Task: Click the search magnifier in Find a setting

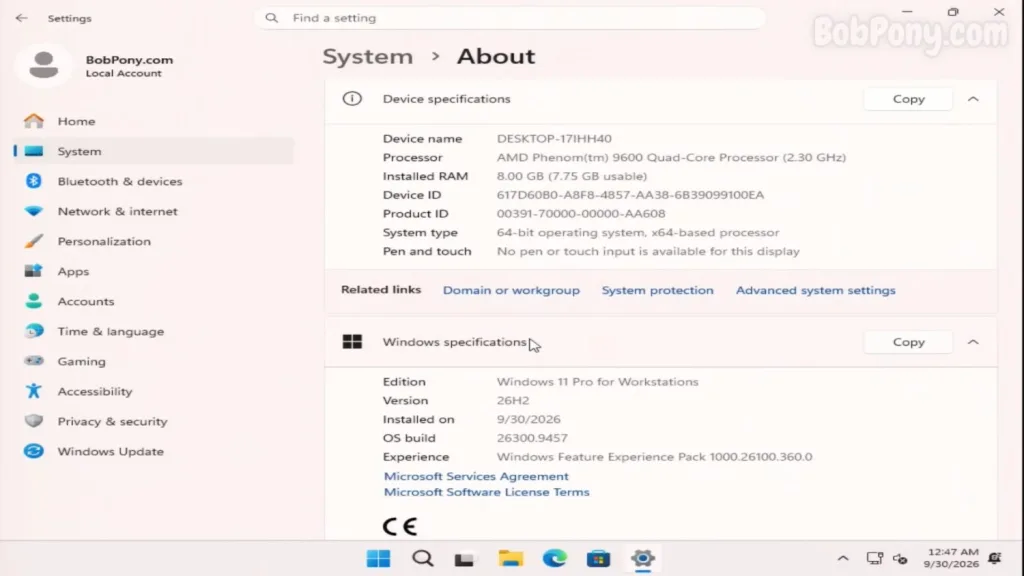Action: (272, 18)
